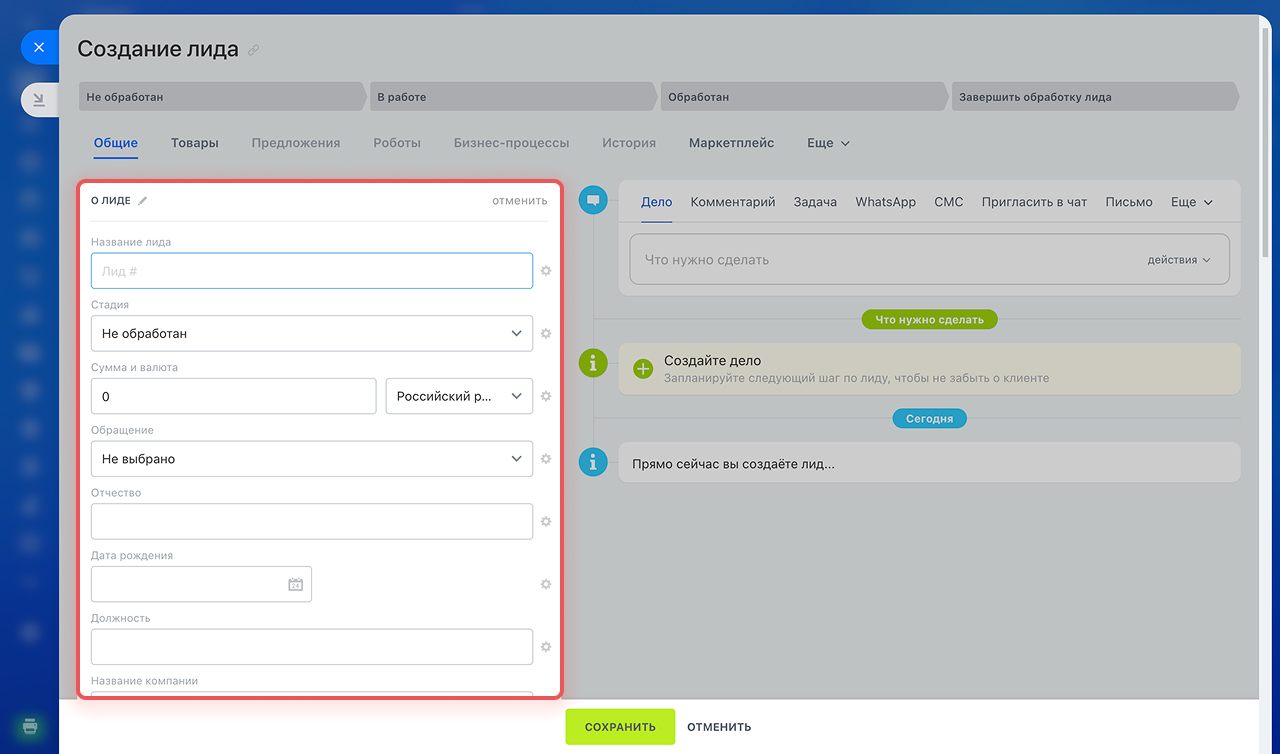1280x754 pixels.
Task: Select Письмо tab in timeline
Action: [x=1129, y=202]
